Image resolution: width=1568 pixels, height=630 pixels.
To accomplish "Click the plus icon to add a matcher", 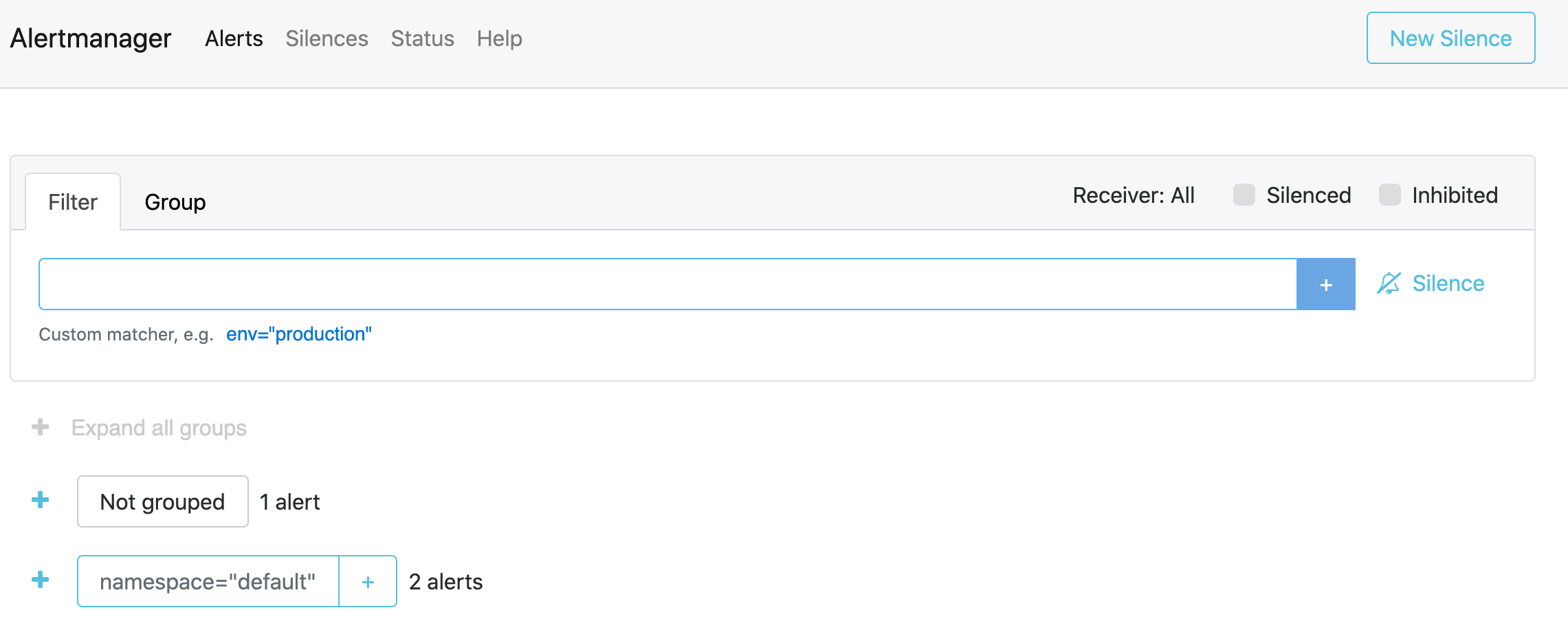I will tap(1325, 283).
